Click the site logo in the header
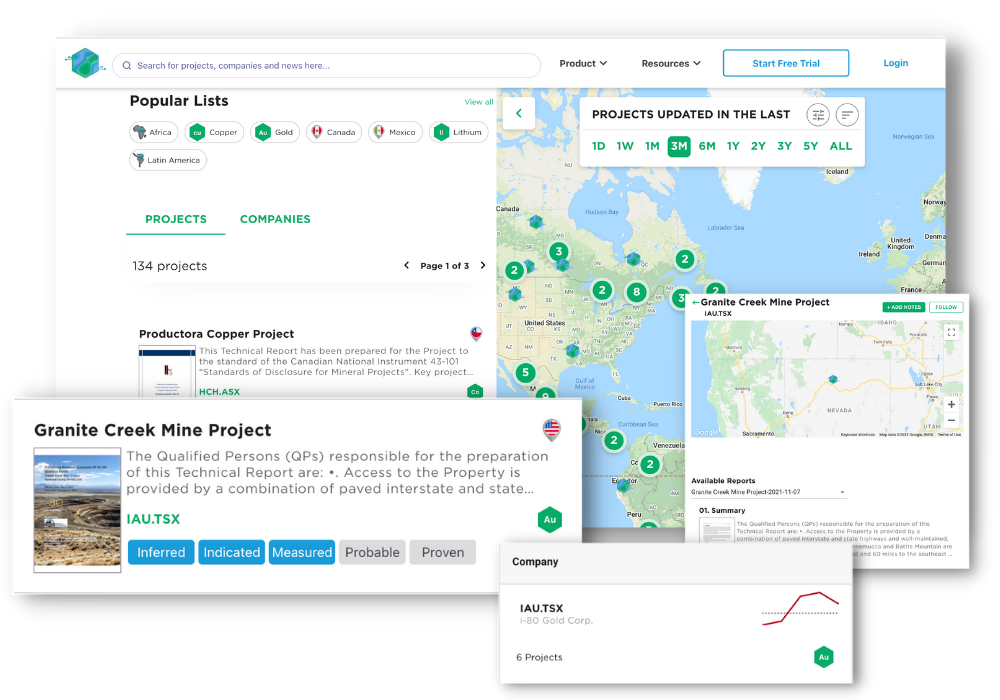This screenshot has height=700, width=1000. [84, 63]
